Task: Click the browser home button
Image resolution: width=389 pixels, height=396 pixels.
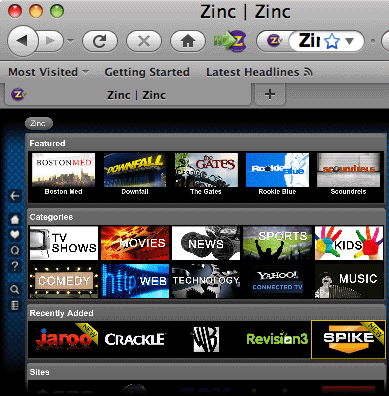Action: 188,41
